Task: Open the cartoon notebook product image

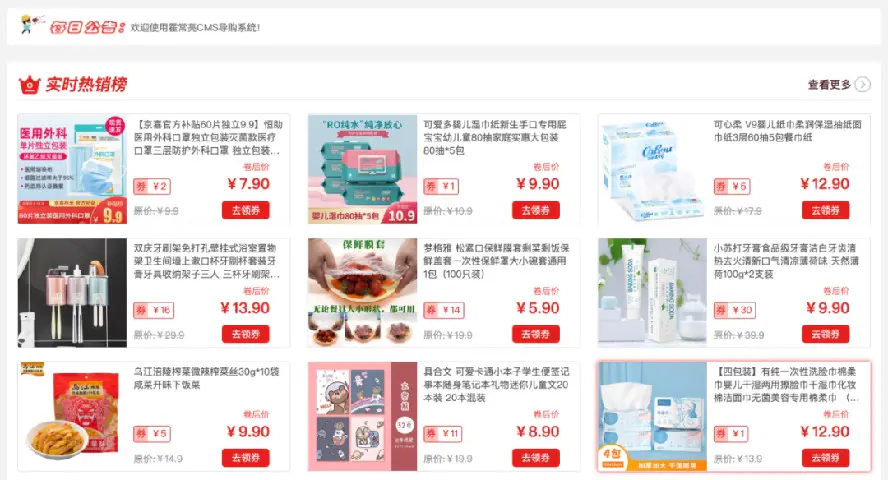Action: (362, 416)
